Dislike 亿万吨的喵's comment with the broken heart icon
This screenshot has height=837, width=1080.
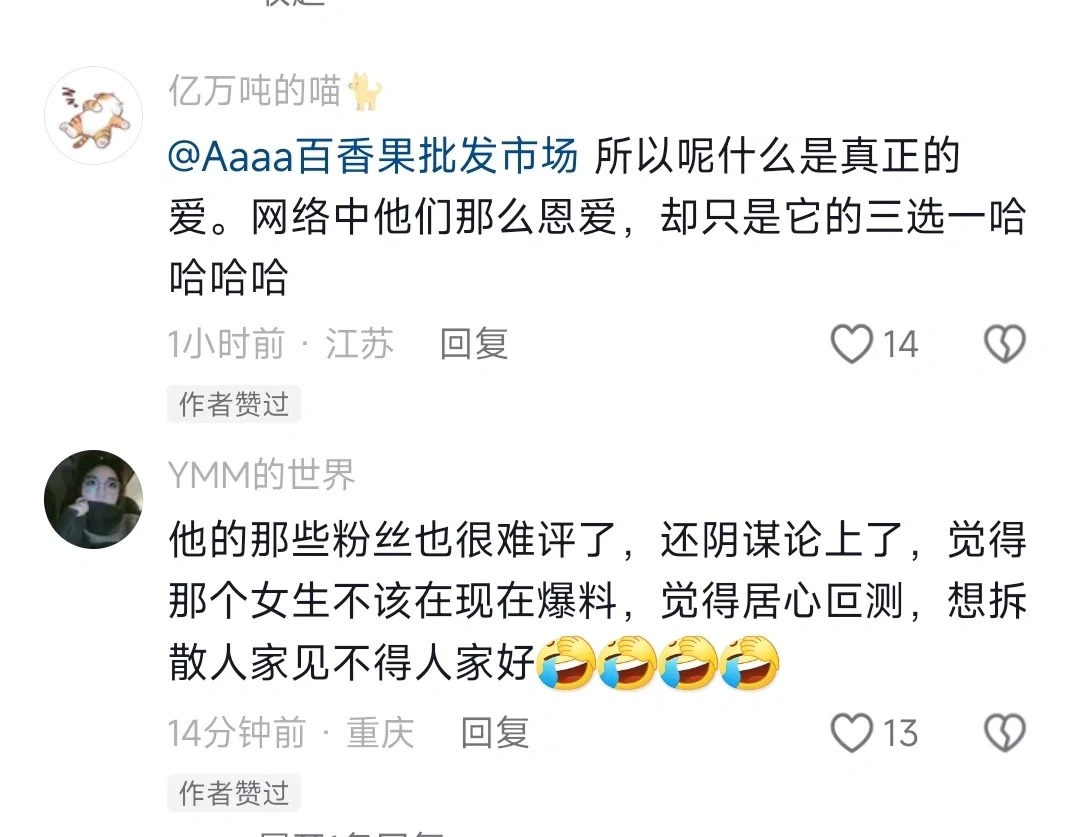click(x=1005, y=344)
